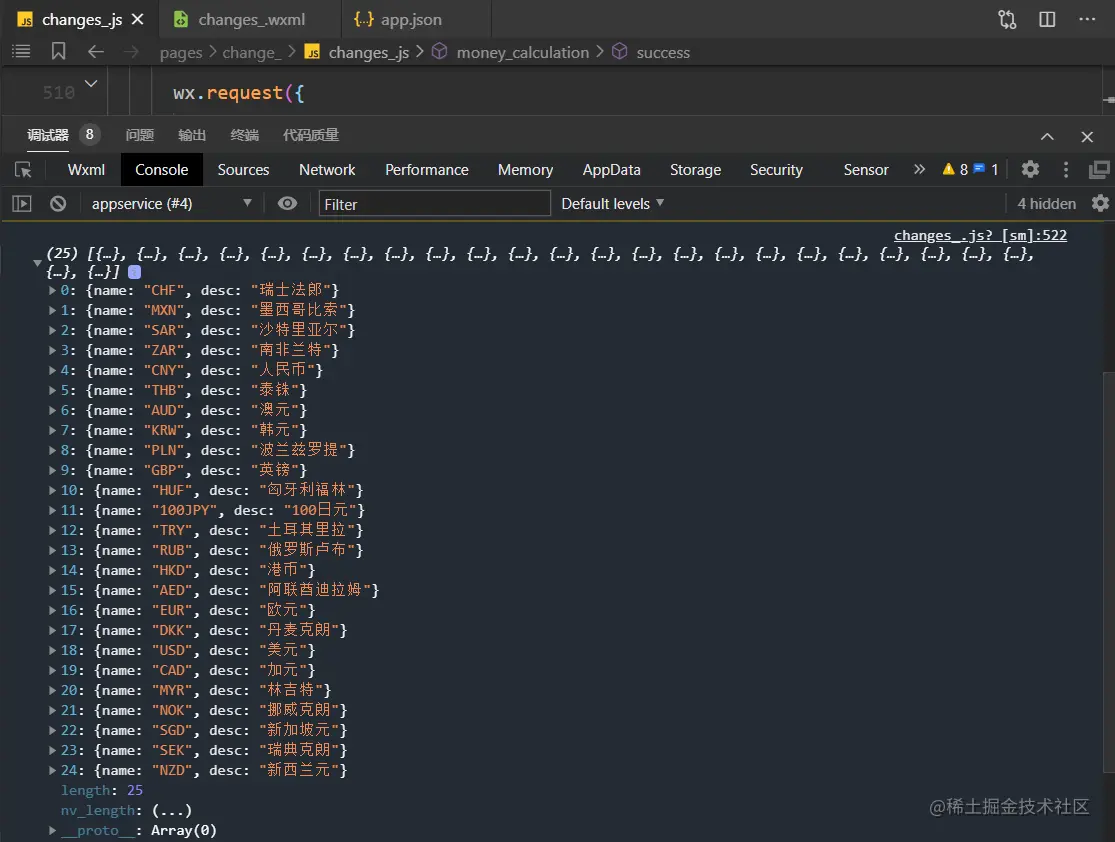The height and width of the screenshot is (842, 1115).
Task: Expand array item 0 CHF
Action: [x=52, y=290]
